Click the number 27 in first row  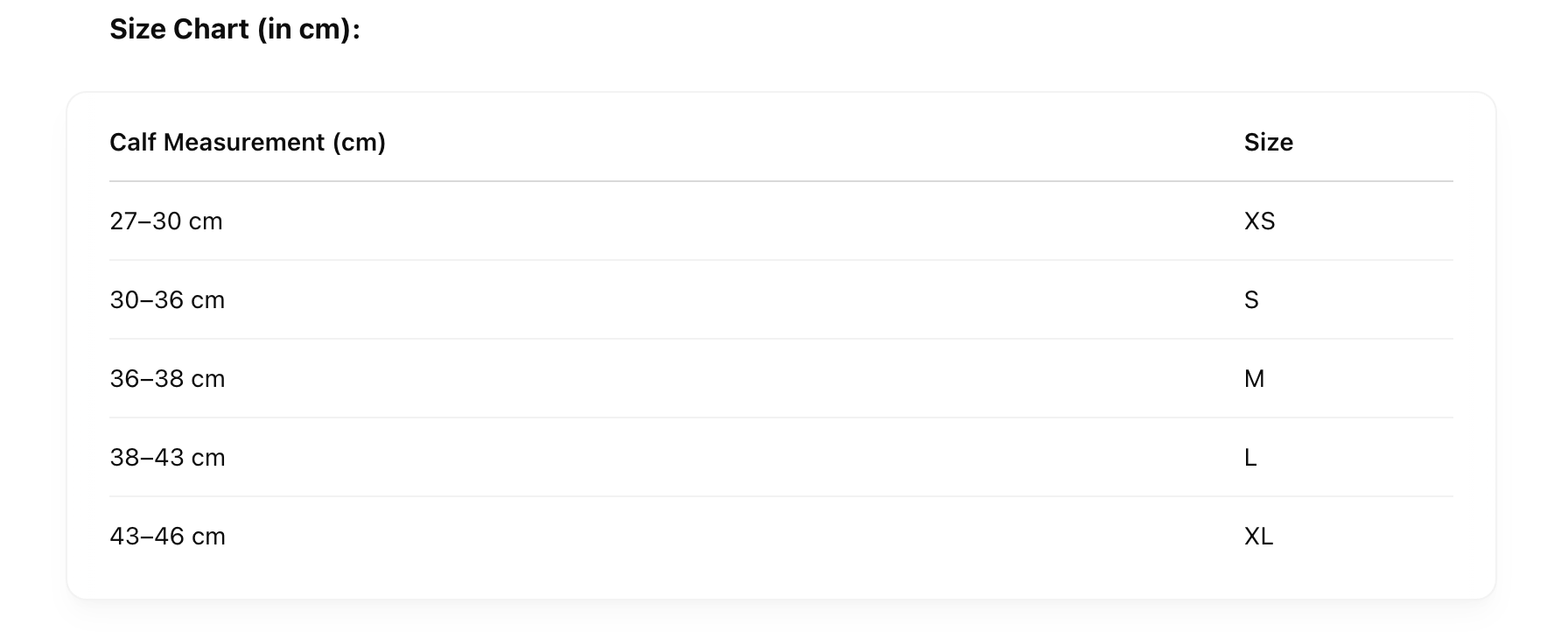[123, 221]
